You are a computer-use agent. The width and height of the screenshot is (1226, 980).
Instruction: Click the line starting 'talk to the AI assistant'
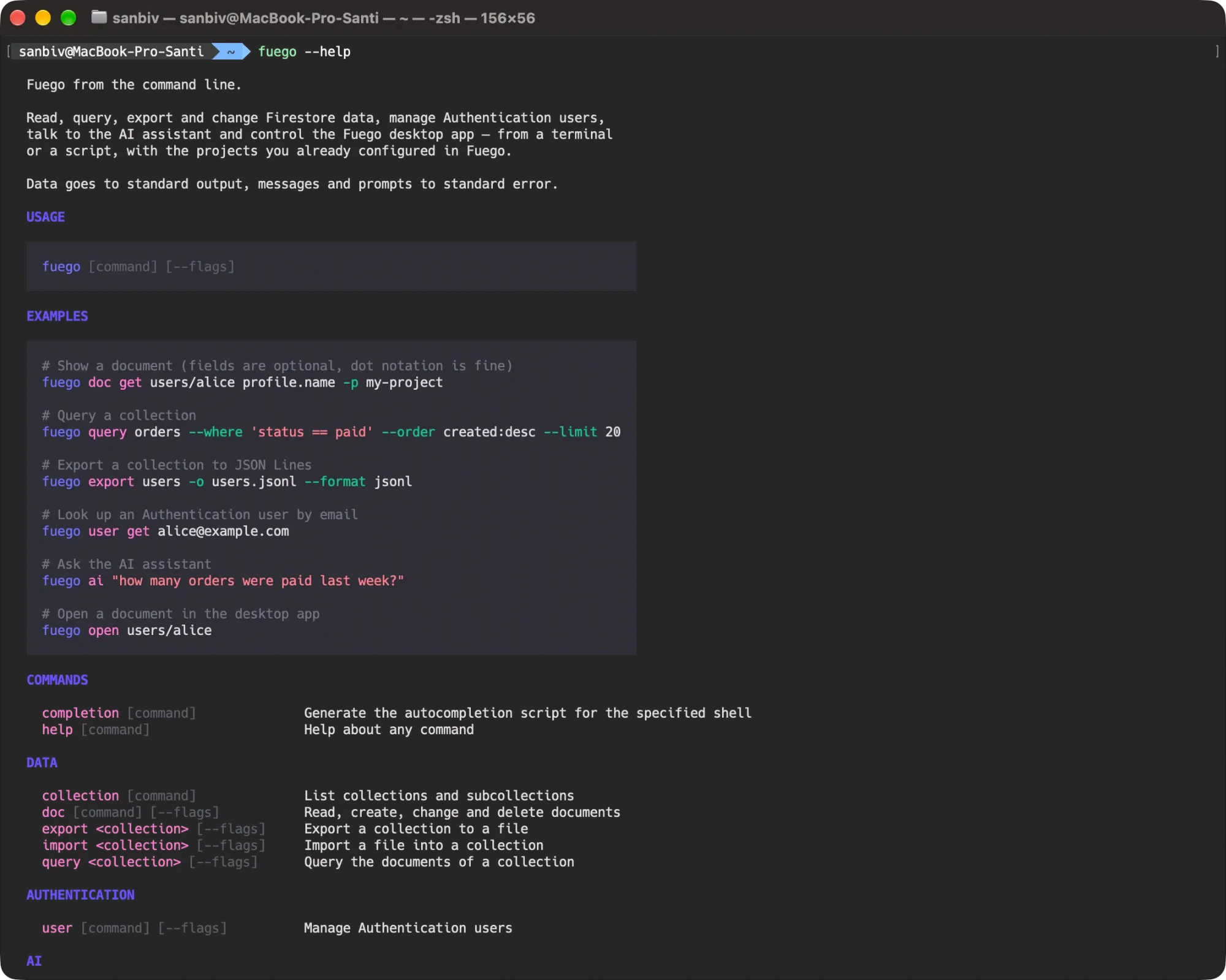point(319,134)
